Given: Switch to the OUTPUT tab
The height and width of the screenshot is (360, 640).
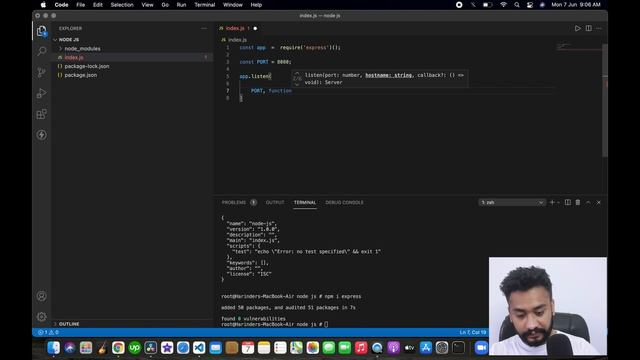Looking at the screenshot, I should point(275,202).
